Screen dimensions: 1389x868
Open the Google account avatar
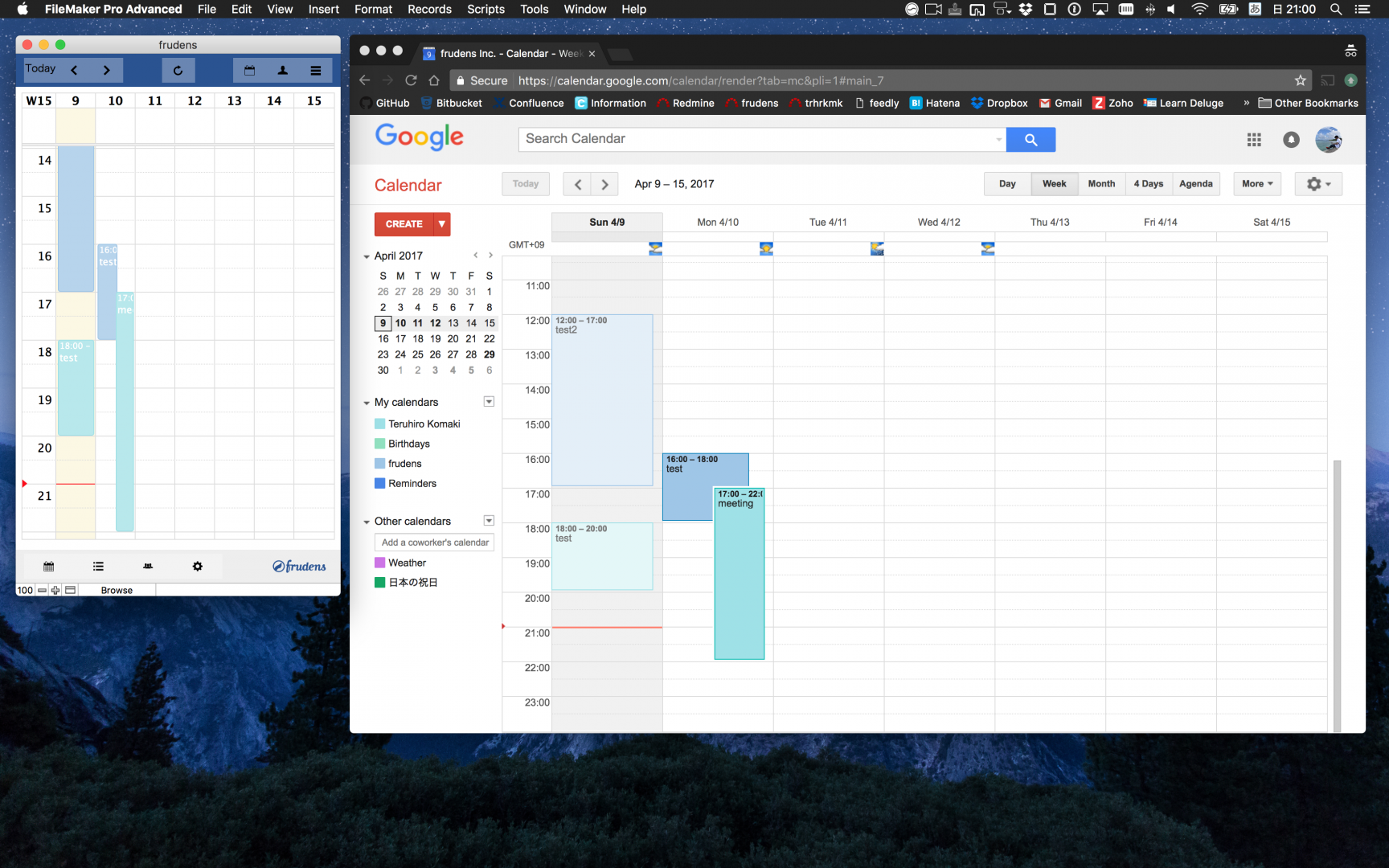pos(1328,140)
